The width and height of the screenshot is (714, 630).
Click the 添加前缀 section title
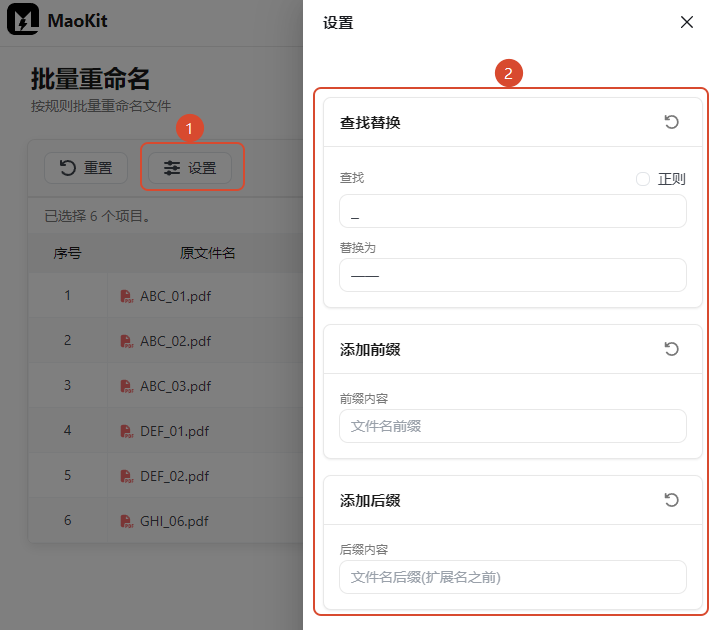point(370,350)
